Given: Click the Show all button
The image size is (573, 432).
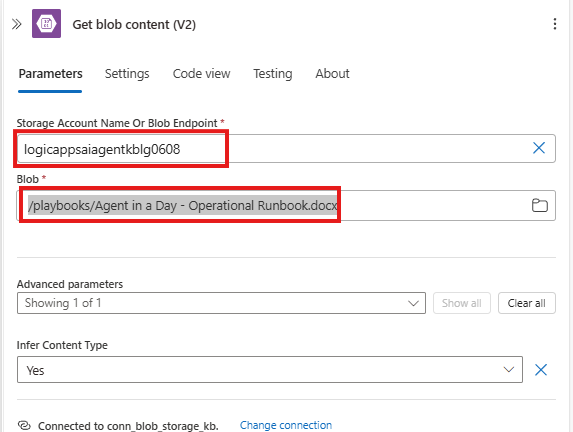Looking at the screenshot, I should coord(462,303).
